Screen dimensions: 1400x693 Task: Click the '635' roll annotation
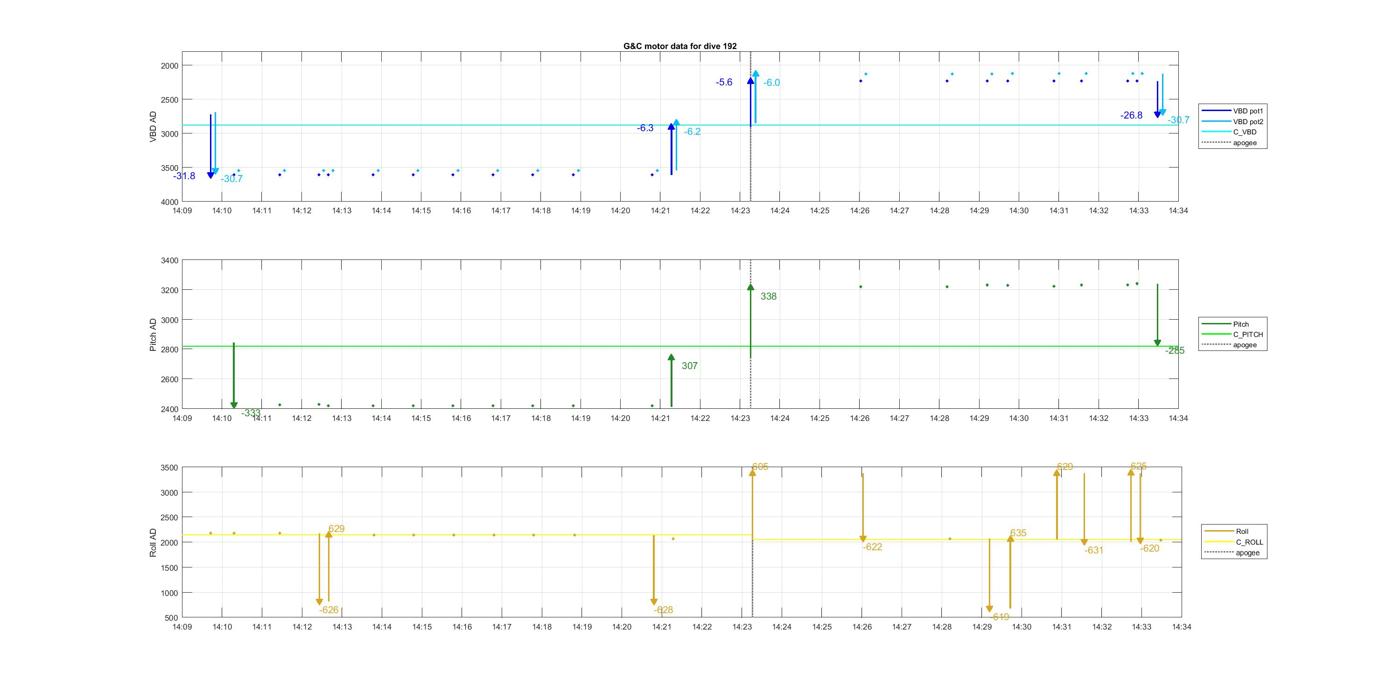[1018, 533]
